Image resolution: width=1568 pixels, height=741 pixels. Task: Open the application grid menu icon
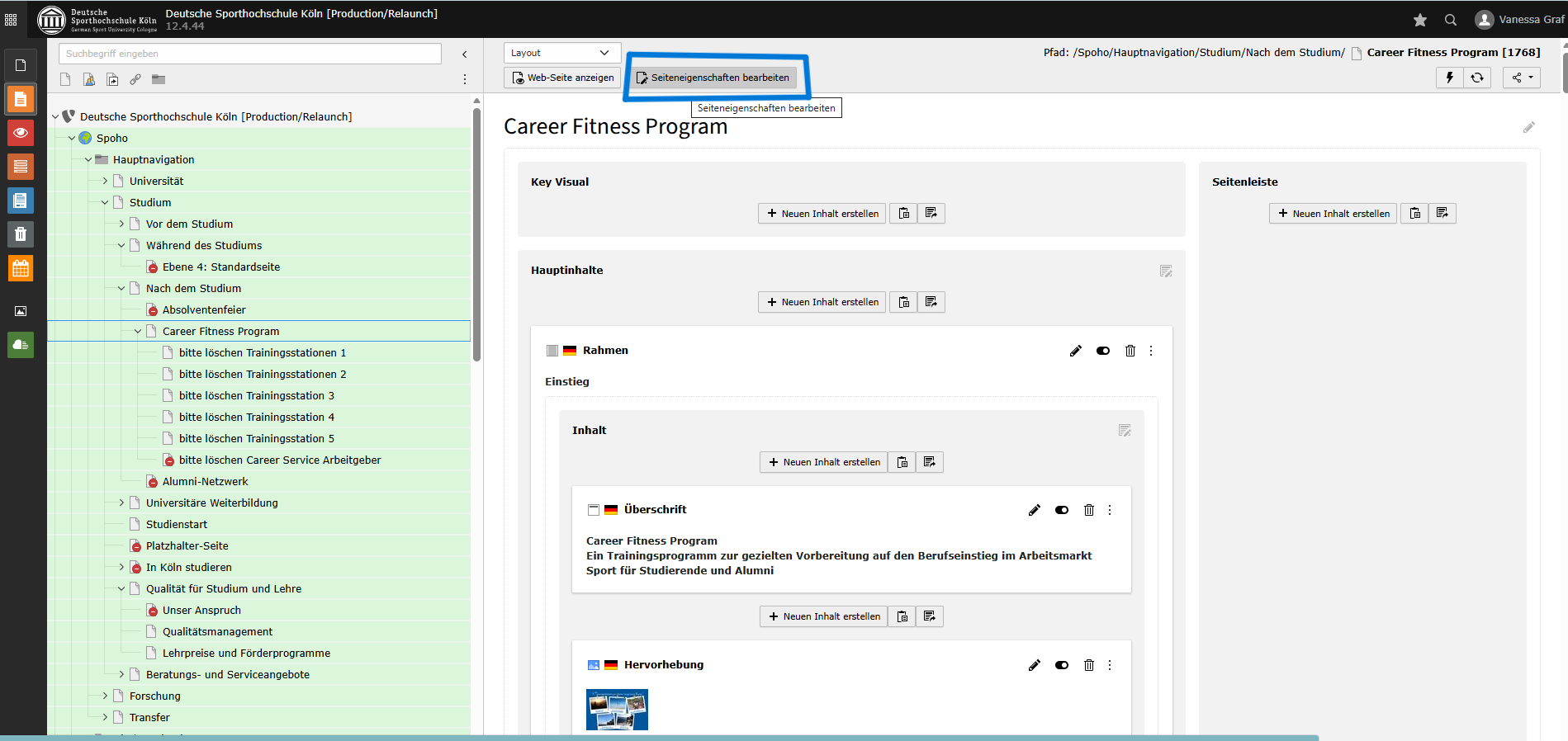11,20
